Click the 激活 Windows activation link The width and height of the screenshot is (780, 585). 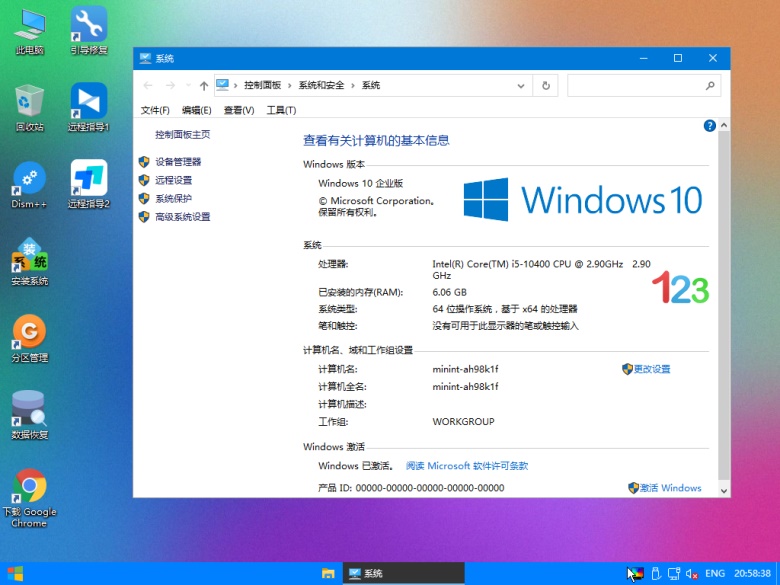click(x=670, y=488)
